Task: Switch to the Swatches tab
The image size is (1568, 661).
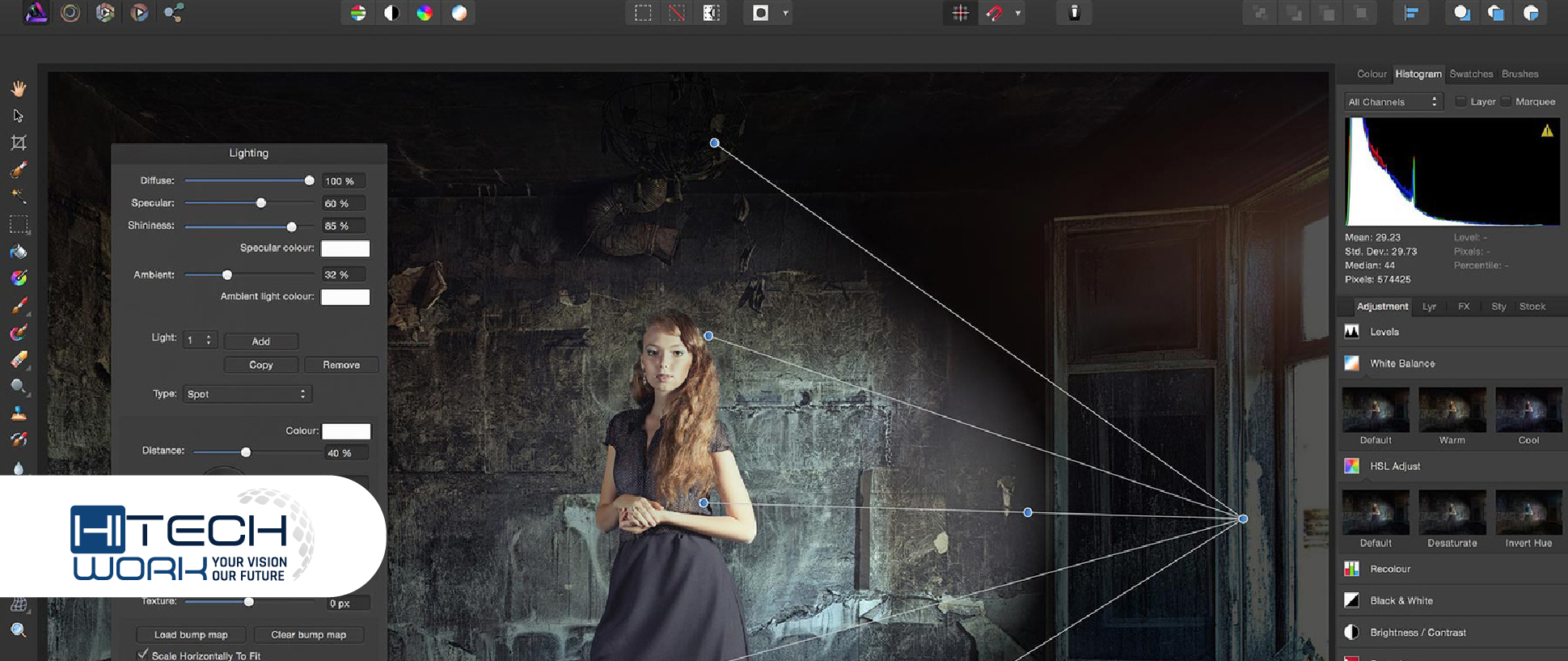Action: point(1471,74)
